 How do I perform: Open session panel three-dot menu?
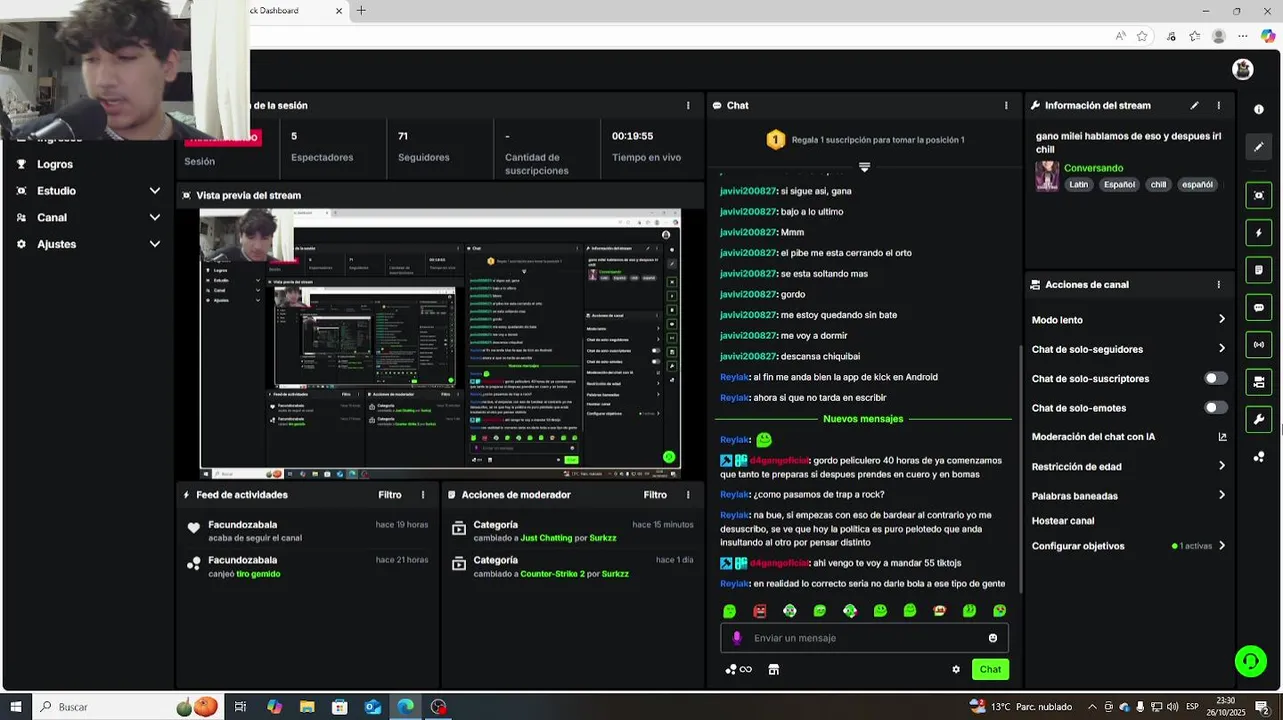tap(688, 105)
